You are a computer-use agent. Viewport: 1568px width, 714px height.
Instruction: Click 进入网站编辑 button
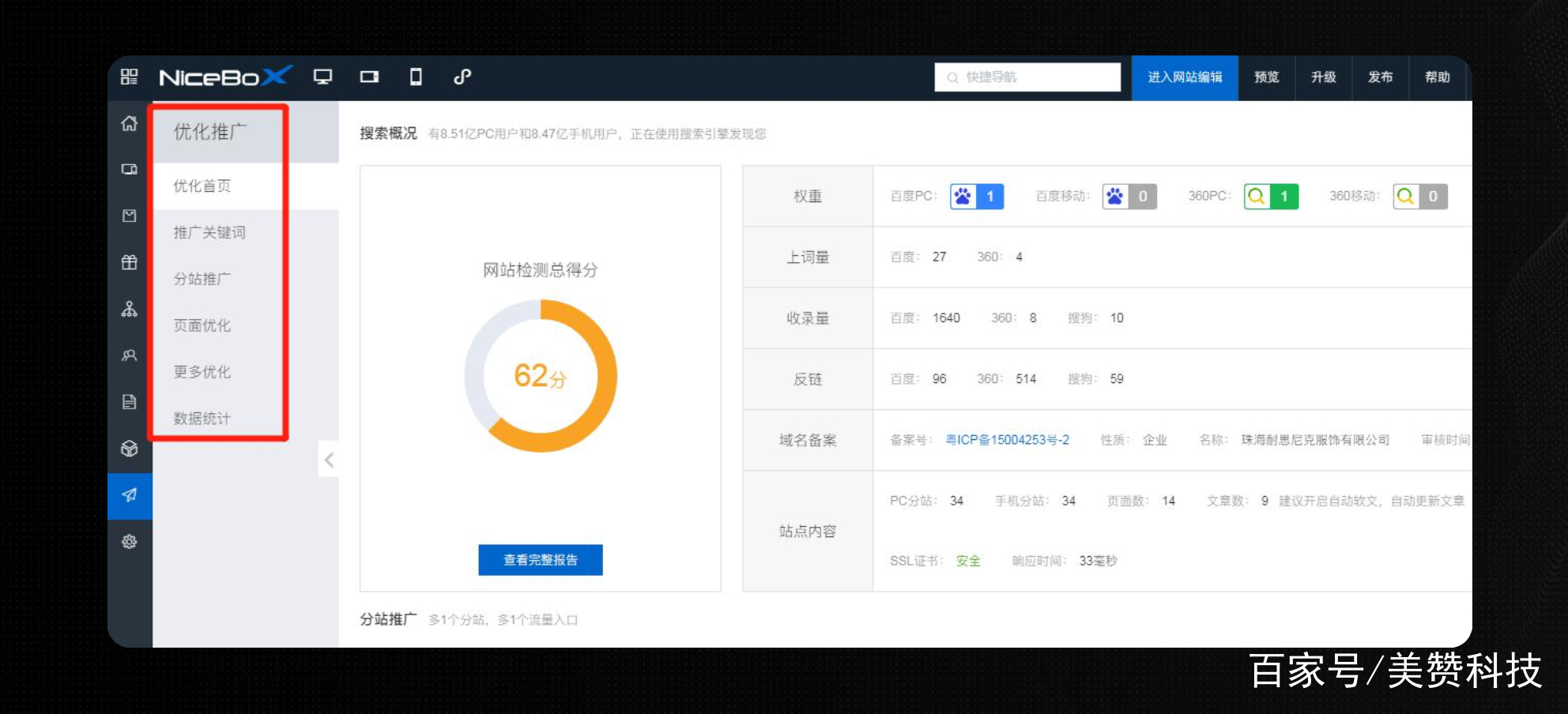[x=1185, y=77]
